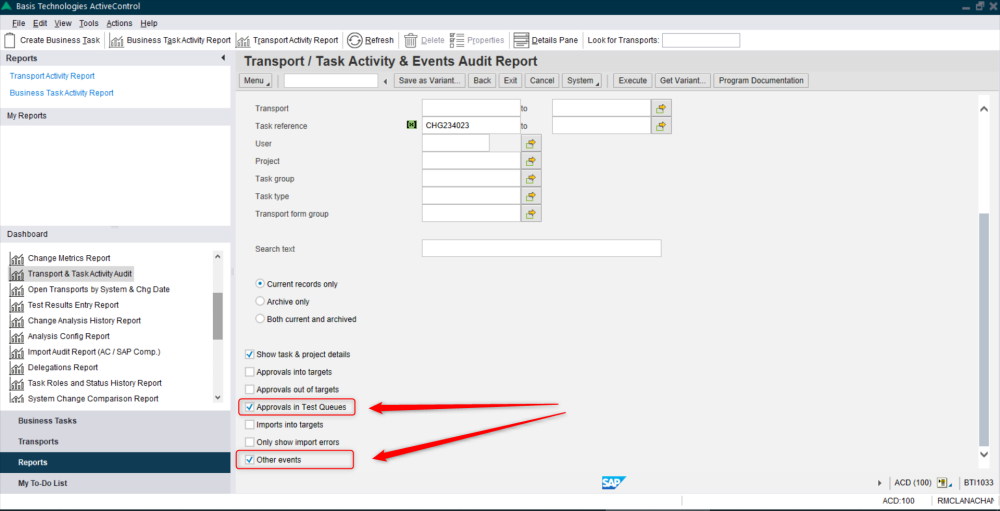Click the report form scroll-up arrow
The width and height of the screenshot is (1000, 511).
983,109
